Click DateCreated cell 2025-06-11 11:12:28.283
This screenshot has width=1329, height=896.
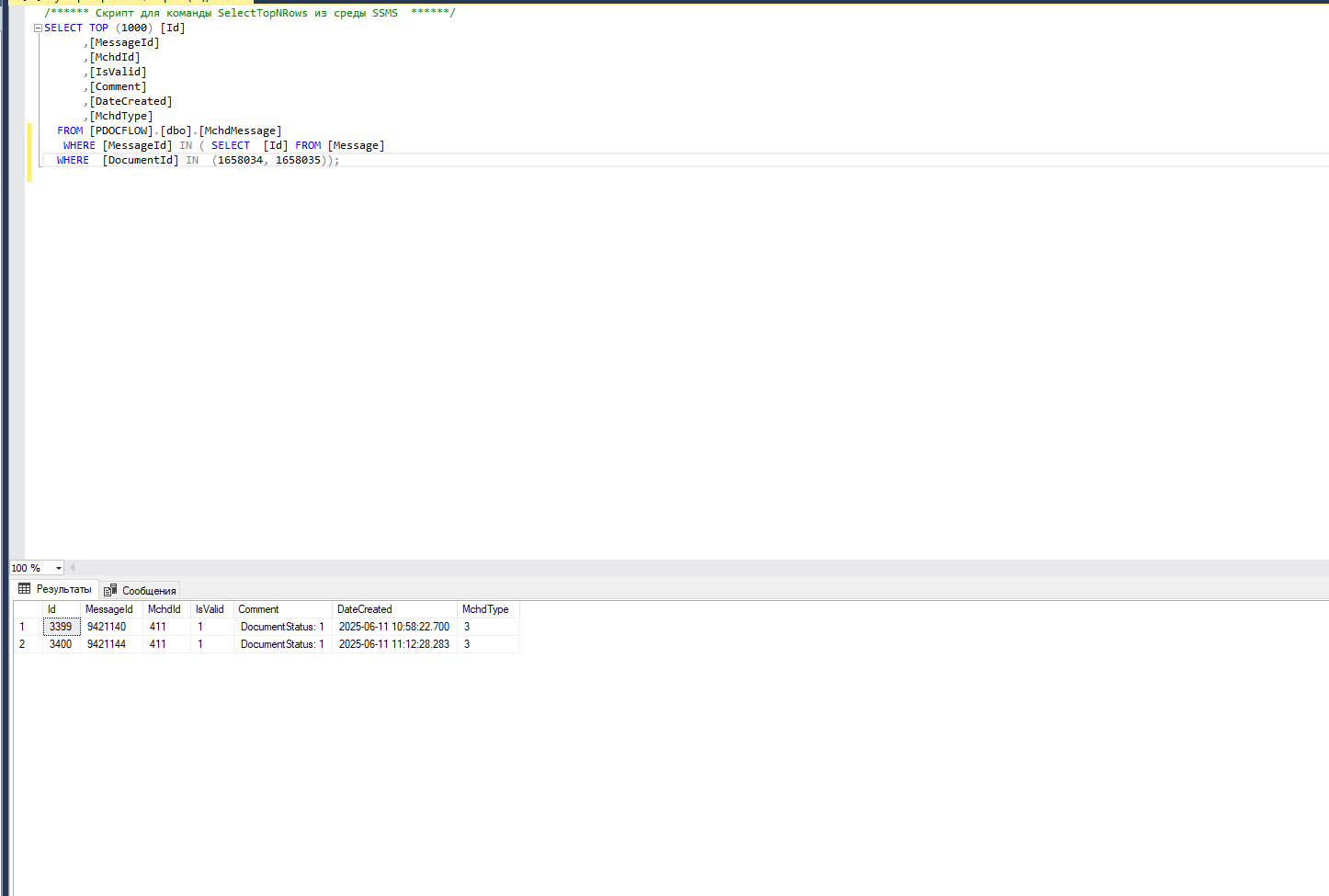click(394, 644)
